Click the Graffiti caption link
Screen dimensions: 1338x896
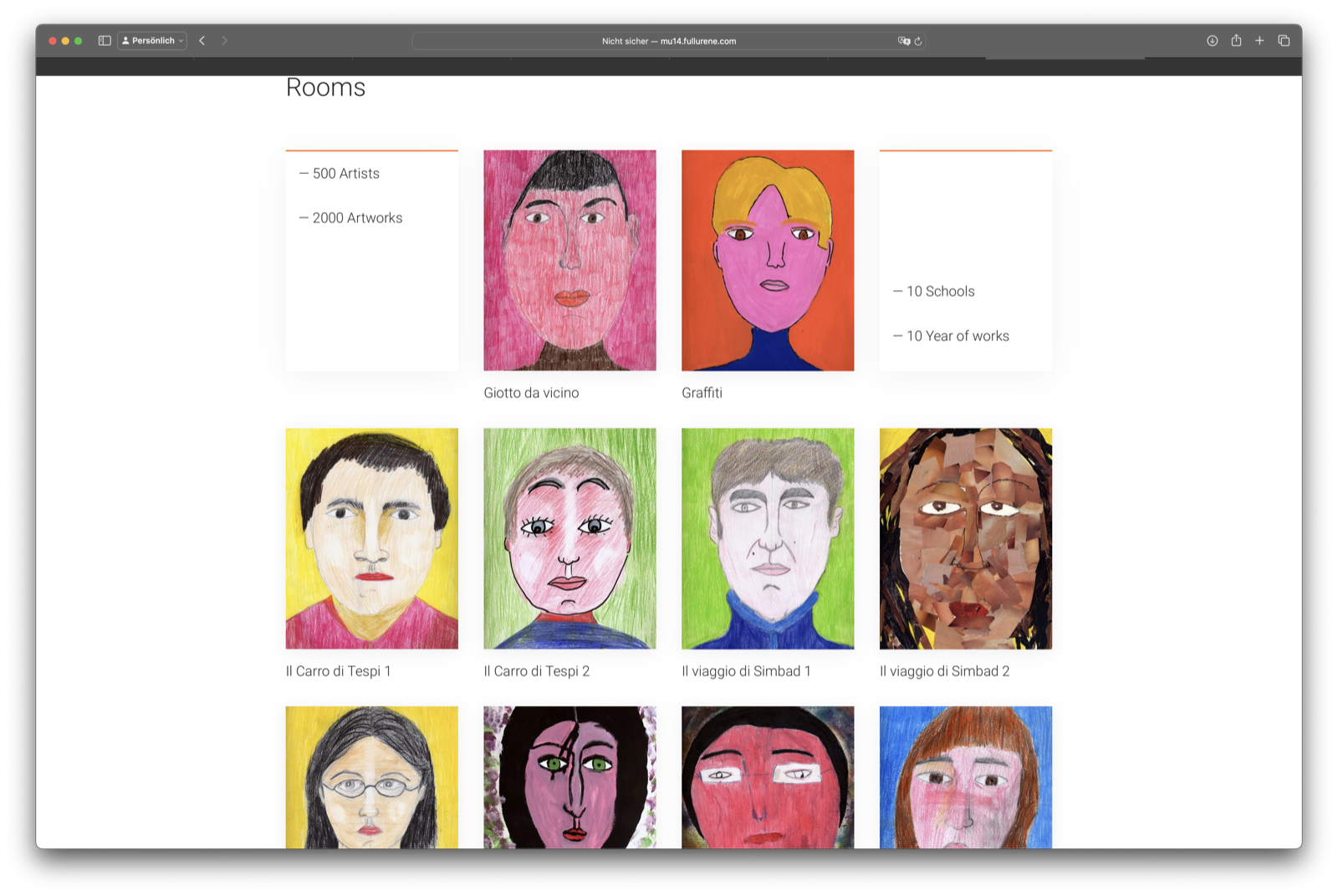pyautogui.click(x=702, y=393)
